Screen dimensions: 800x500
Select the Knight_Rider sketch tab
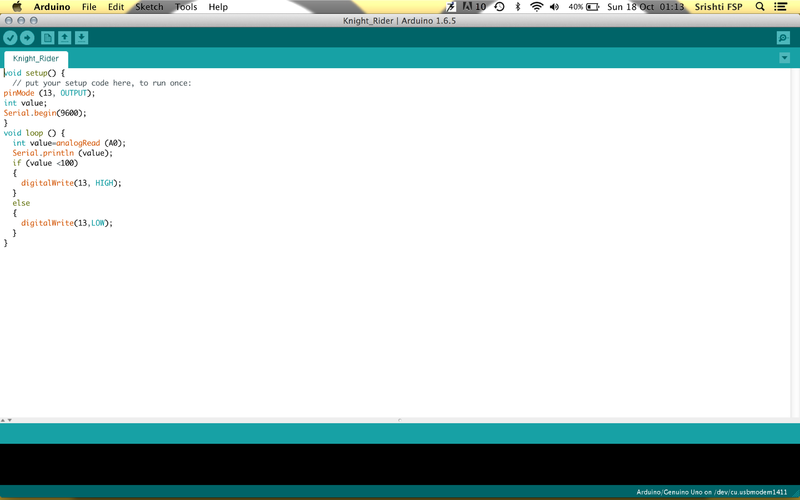36,59
